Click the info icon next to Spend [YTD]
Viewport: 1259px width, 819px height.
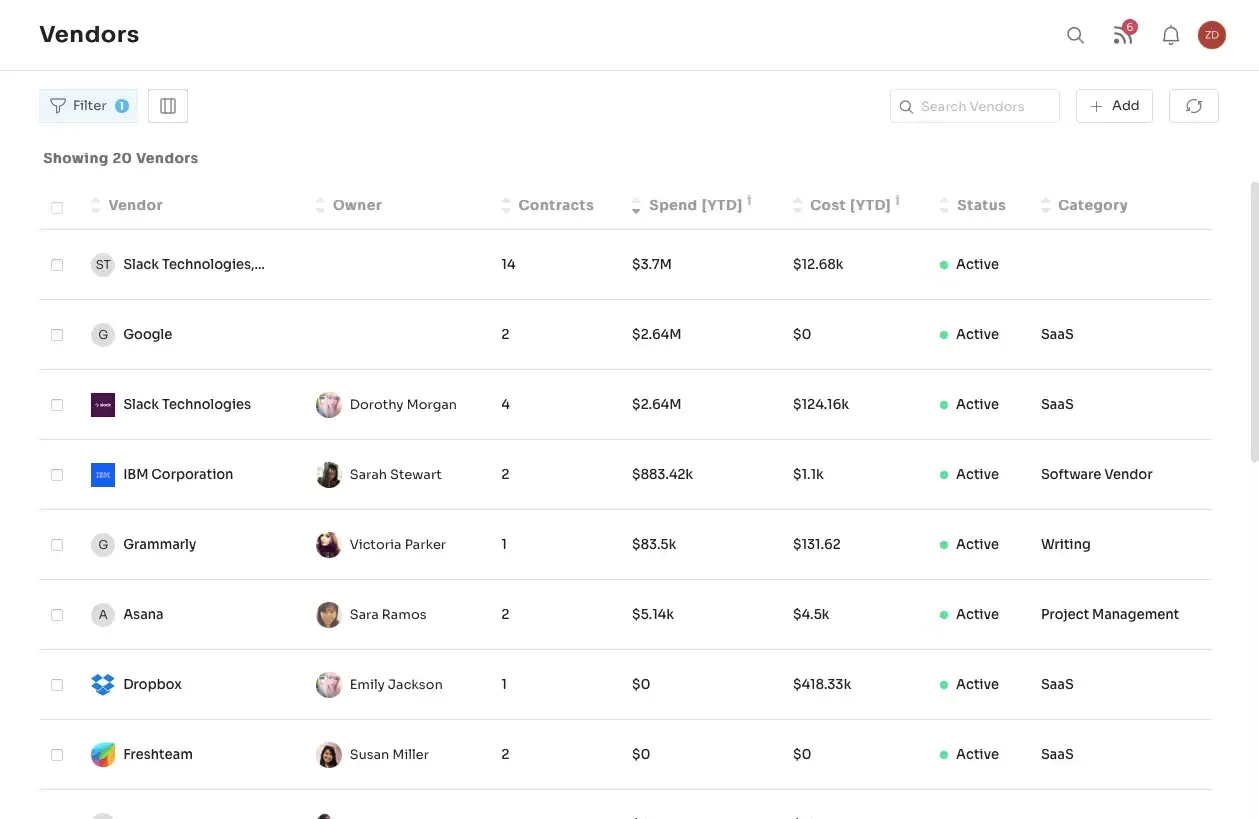pos(749,200)
